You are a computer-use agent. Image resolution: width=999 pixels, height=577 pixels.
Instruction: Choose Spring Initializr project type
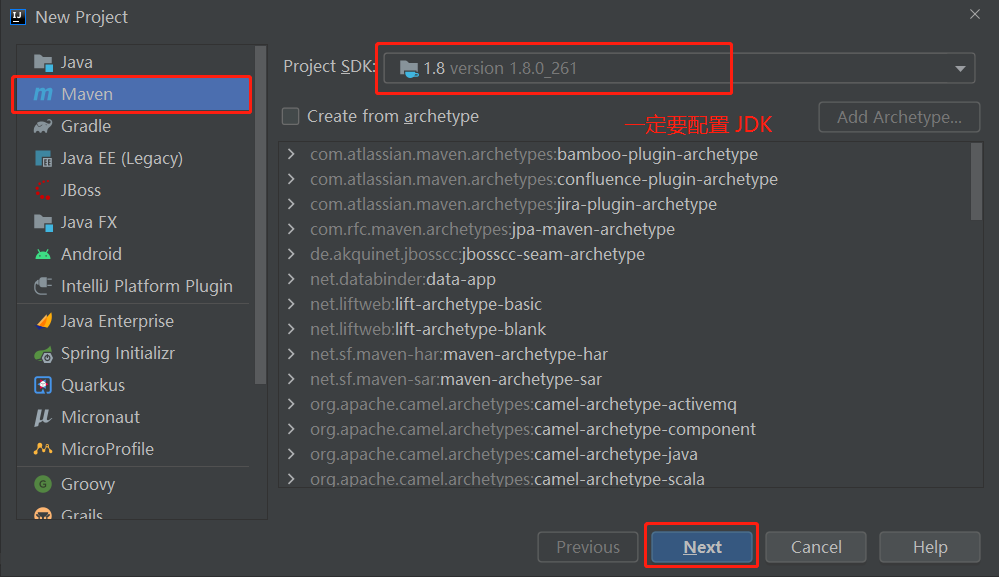click(133, 353)
